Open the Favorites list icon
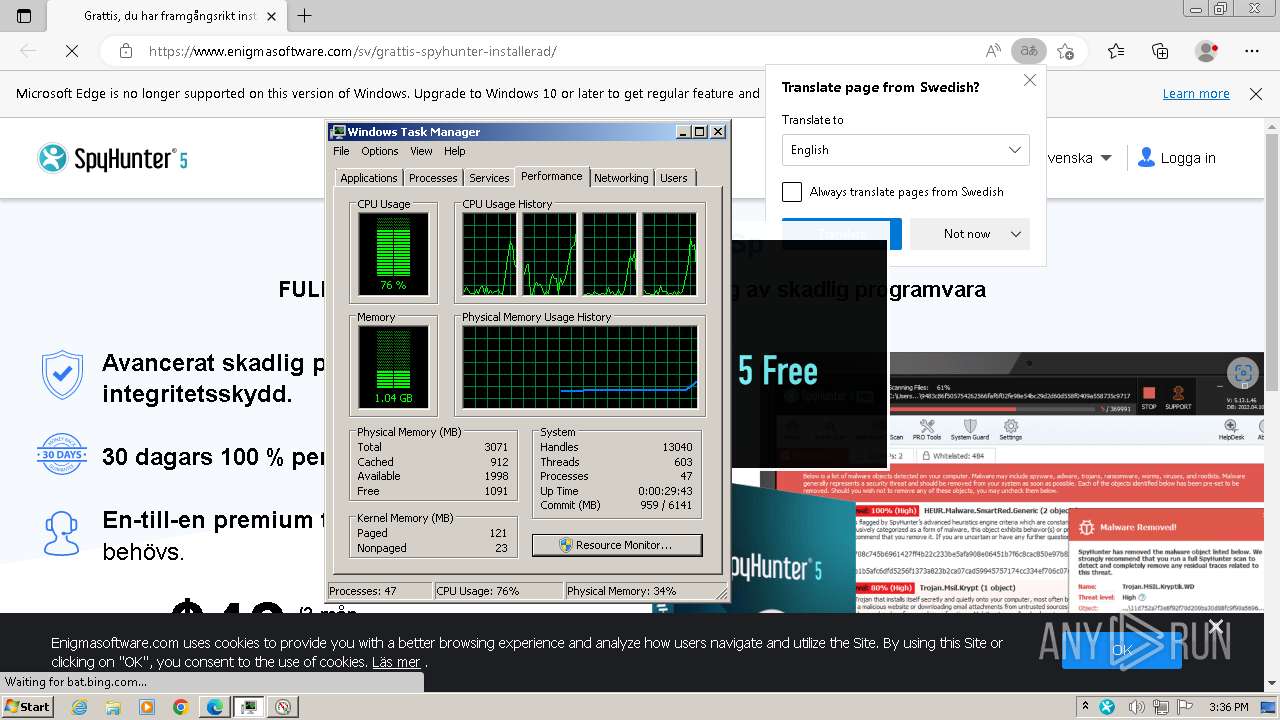Image resolution: width=1280 pixels, height=720 pixels. pos(1116,51)
